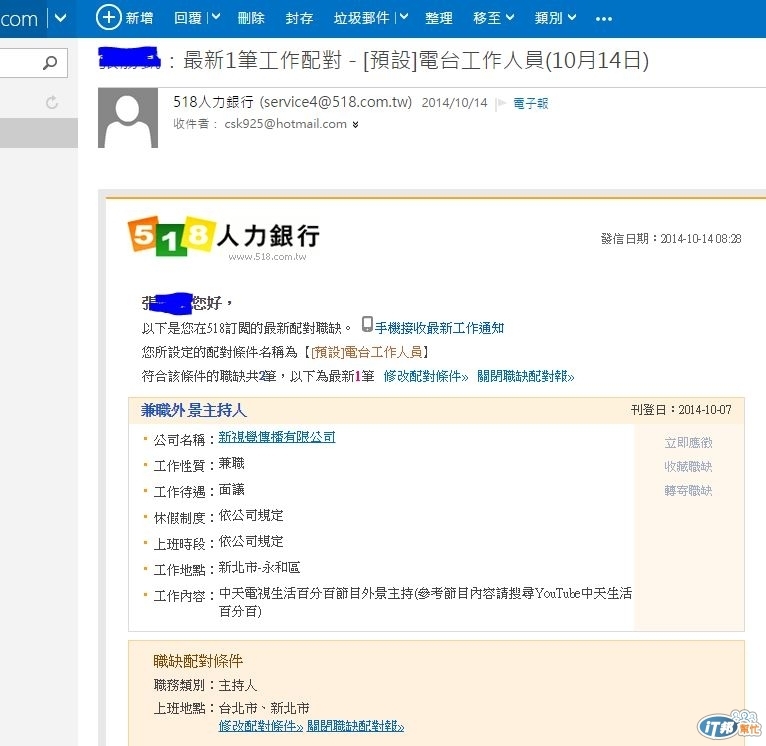Expand recipient details chevron
The image size is (766, 746).
(355, 125)
